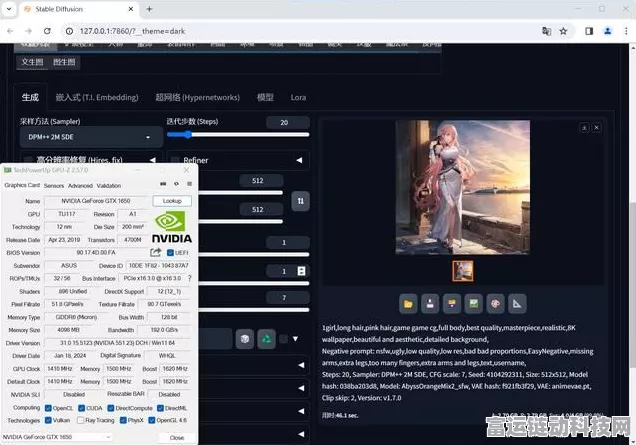636x445 pixels.
Task: Open the browser profile avatar icon
Action: pyautogui.click(x=608, y=31)
